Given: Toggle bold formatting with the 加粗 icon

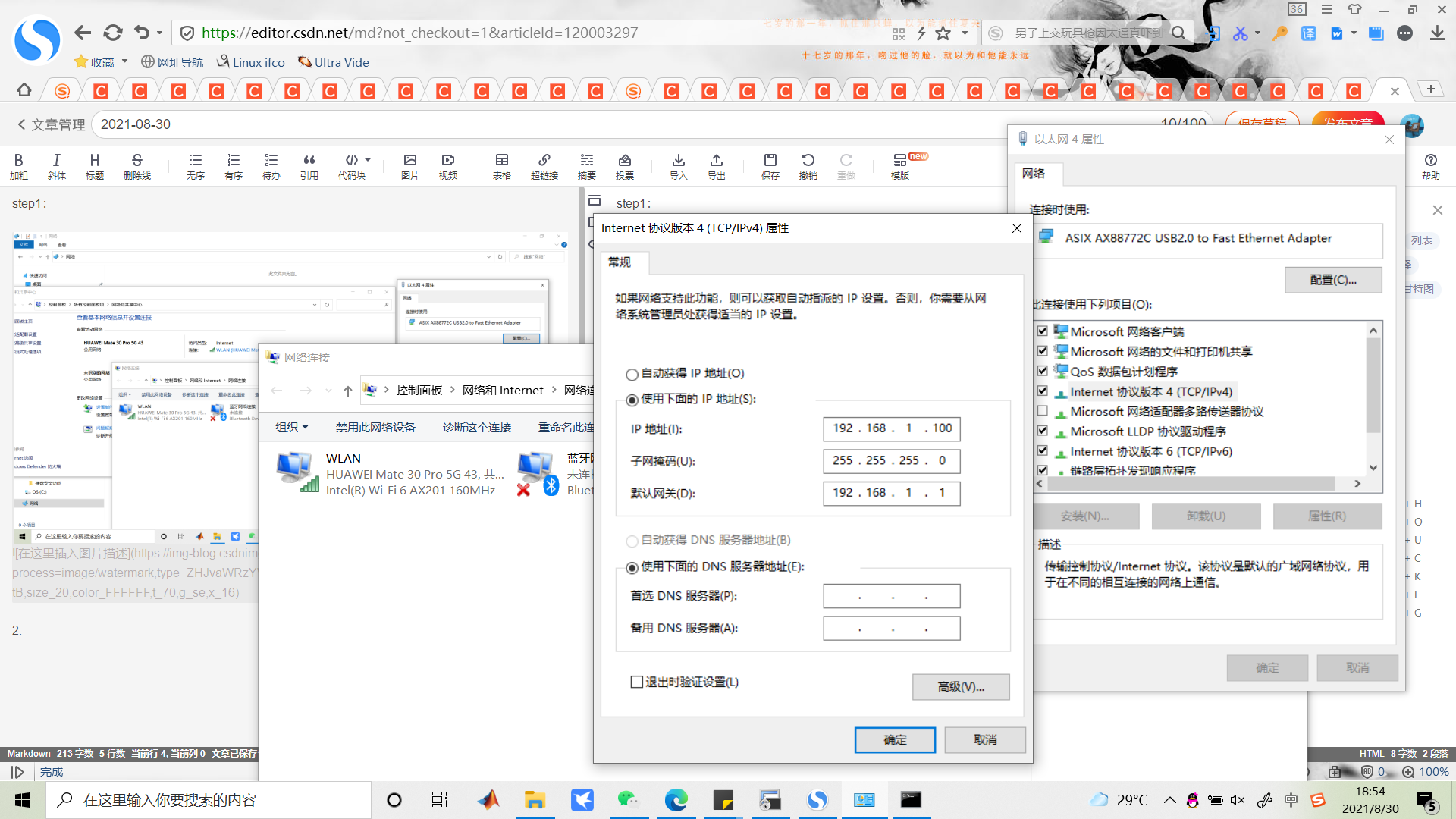Looking at the screenshot, I should point(19,165).
